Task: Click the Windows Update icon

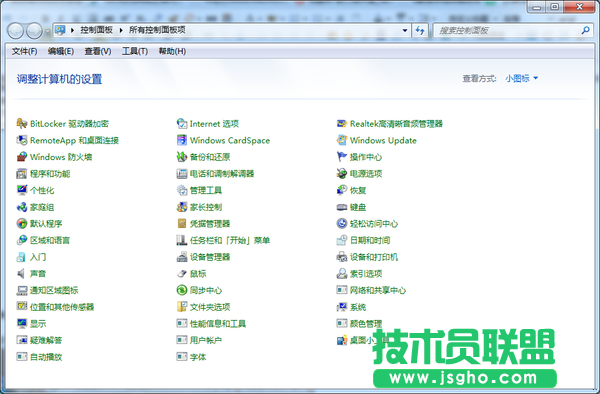Action: click(x=342, y=140)
